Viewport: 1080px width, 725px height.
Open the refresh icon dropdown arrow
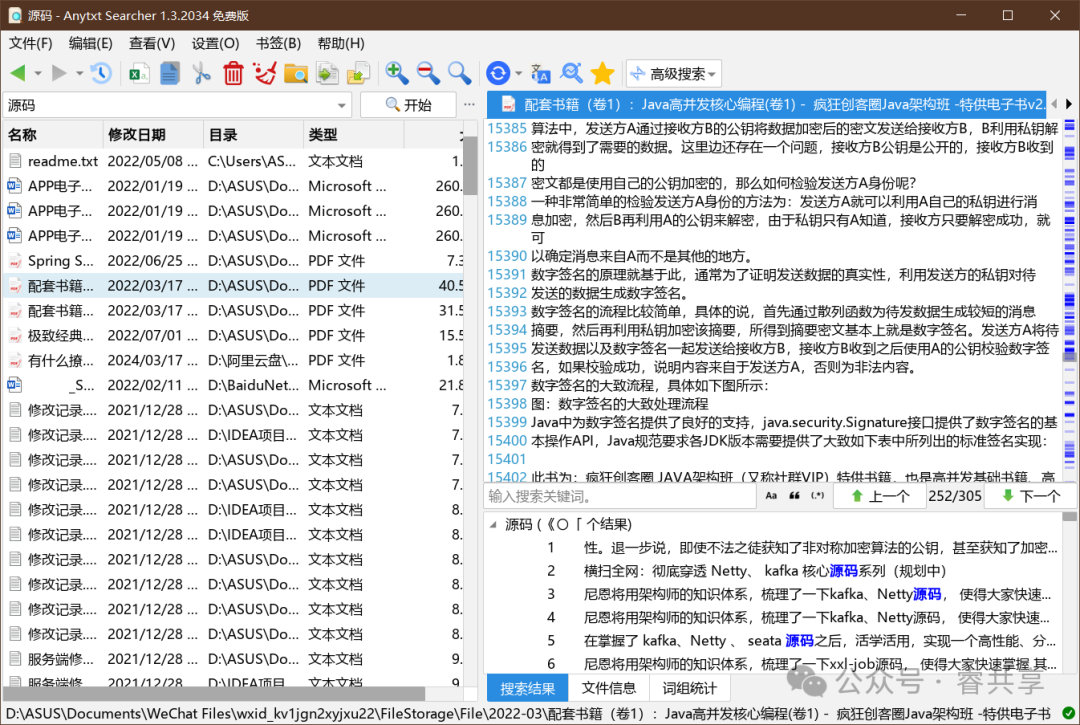[519, 73]
